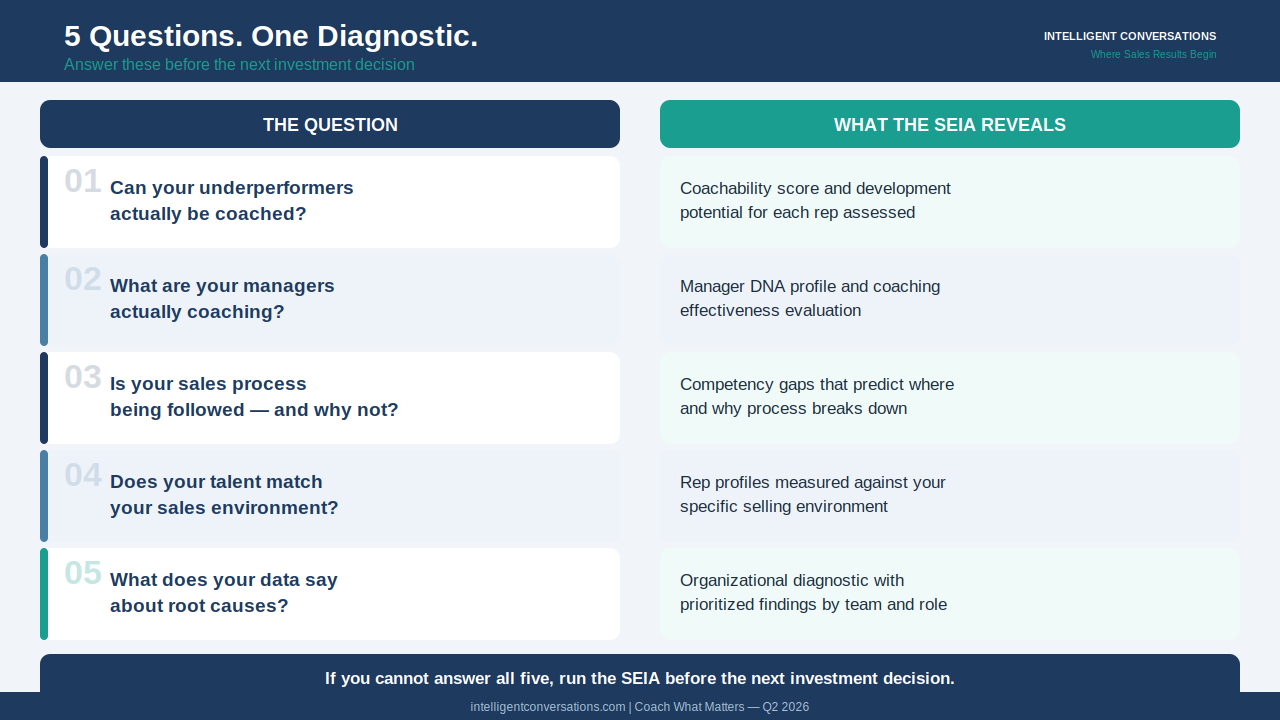Click the 04 number badge

click(83, 475)
